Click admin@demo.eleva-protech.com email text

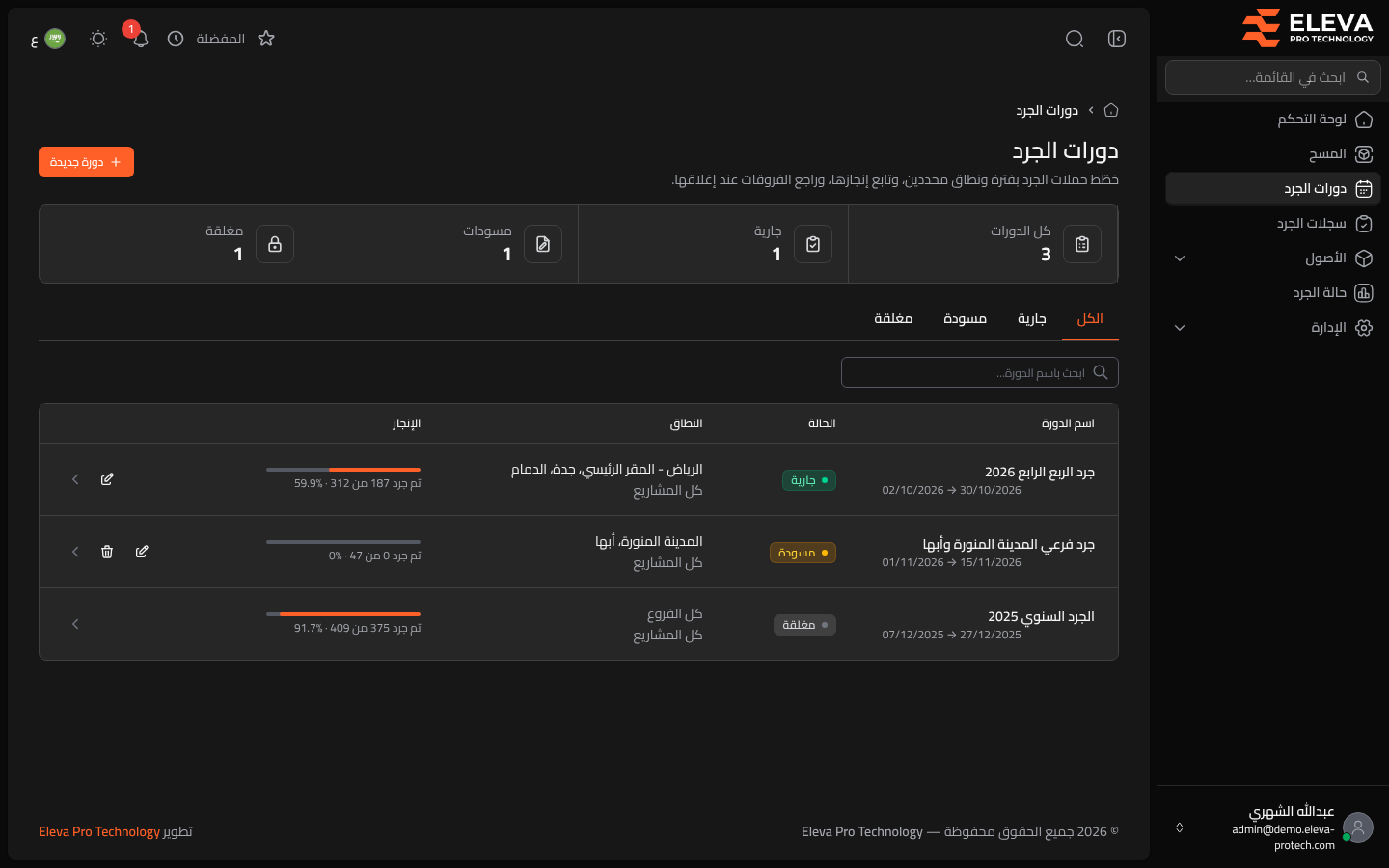tap(1283, 837)
